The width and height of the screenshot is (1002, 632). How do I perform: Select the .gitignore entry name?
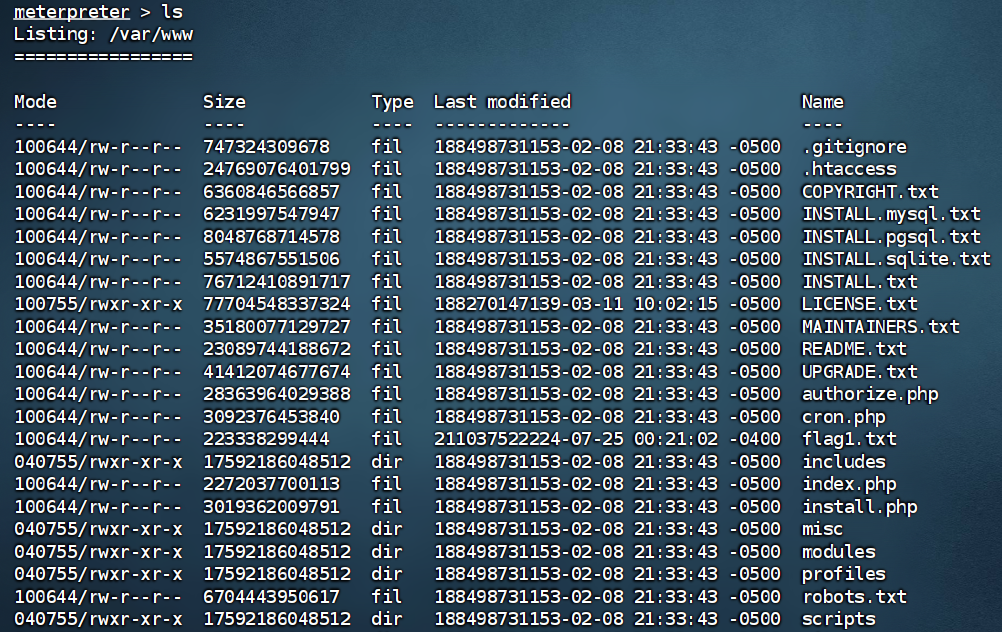854,147
